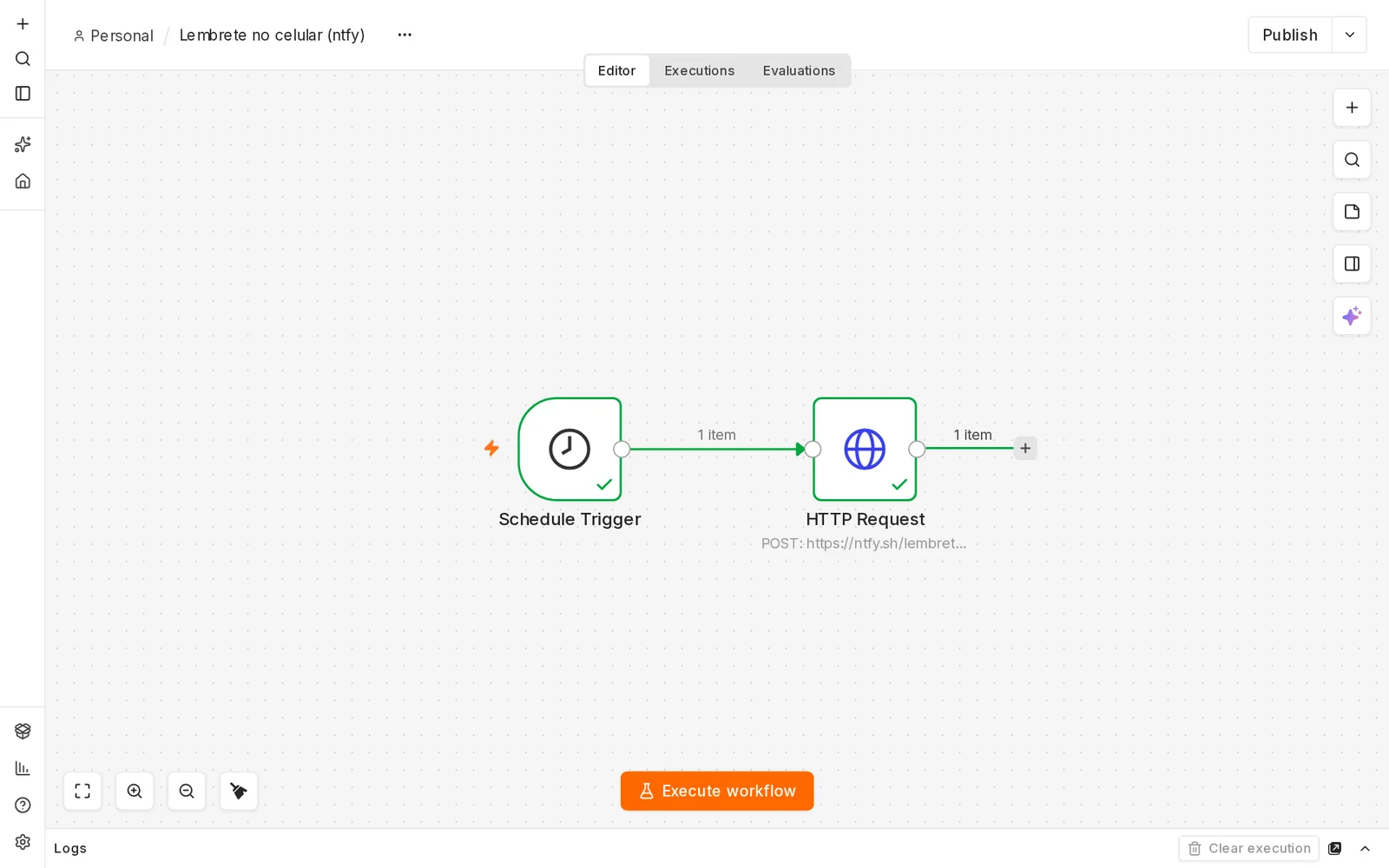The width and height of the screenshot is (1389, 868).
Task: Open AI assistant purple sparkle button
Action: point(1352,316)
